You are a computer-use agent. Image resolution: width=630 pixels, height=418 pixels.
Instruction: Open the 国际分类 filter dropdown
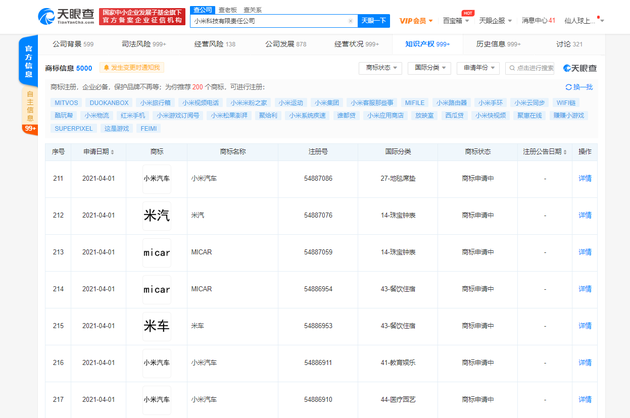tap(430, 68)
